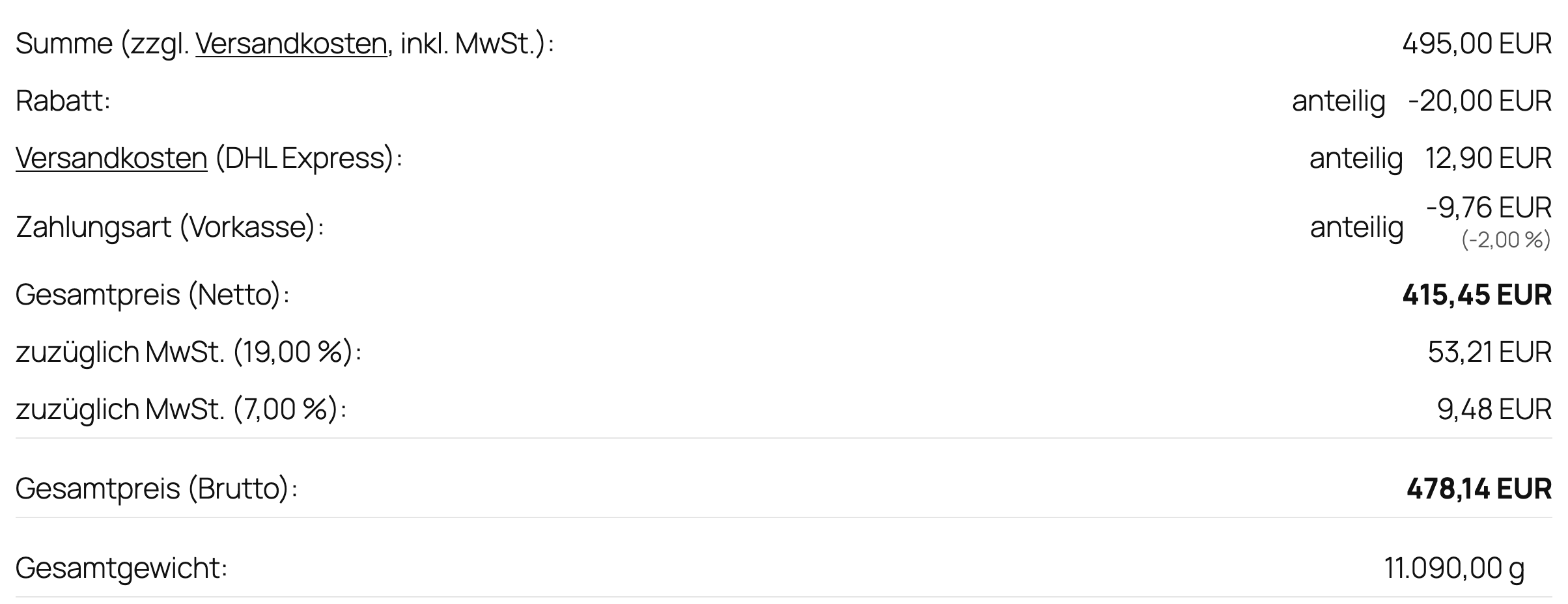Click the DHL Express shipping method text
Viewport: 1568px width, 604px height.
305,158
